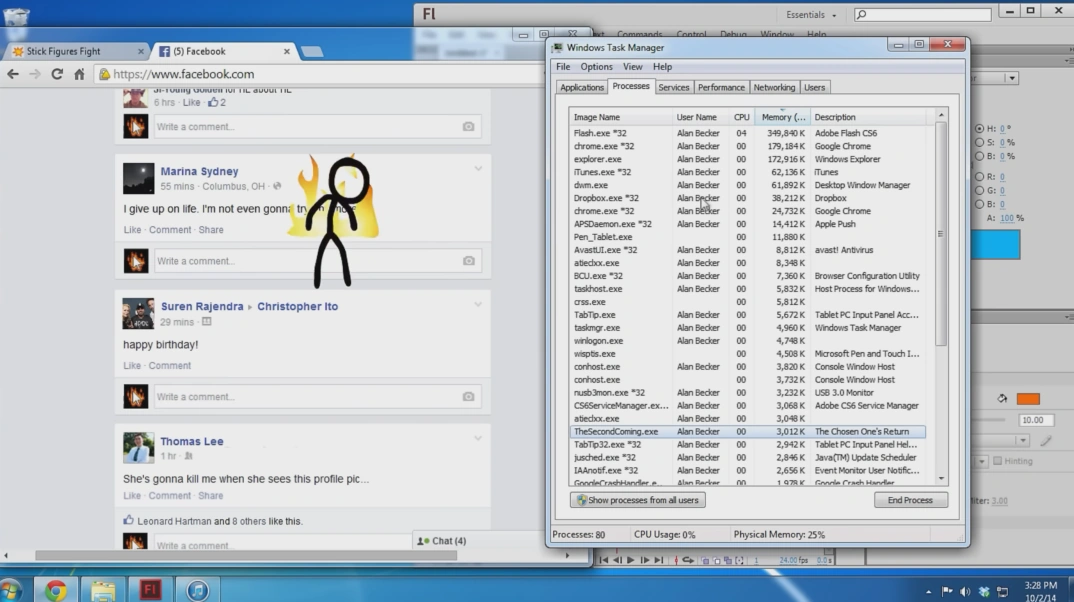Open Adobe Flash from the taskbar
This screenshot has width=1074, height=602.
click(x=150, y=590)
